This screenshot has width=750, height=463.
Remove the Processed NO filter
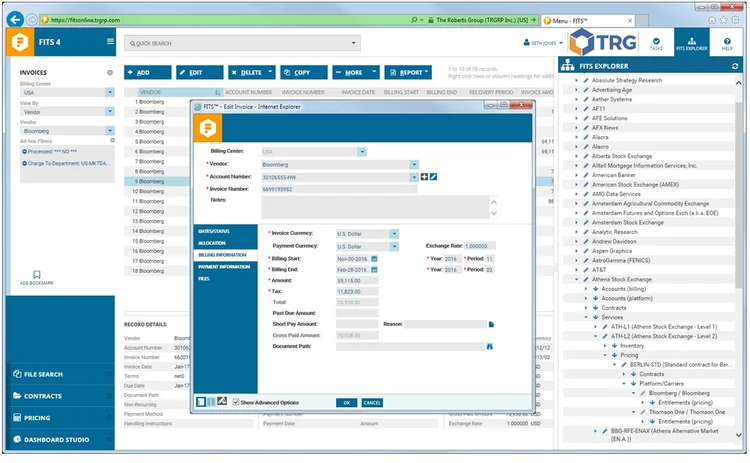24,152
